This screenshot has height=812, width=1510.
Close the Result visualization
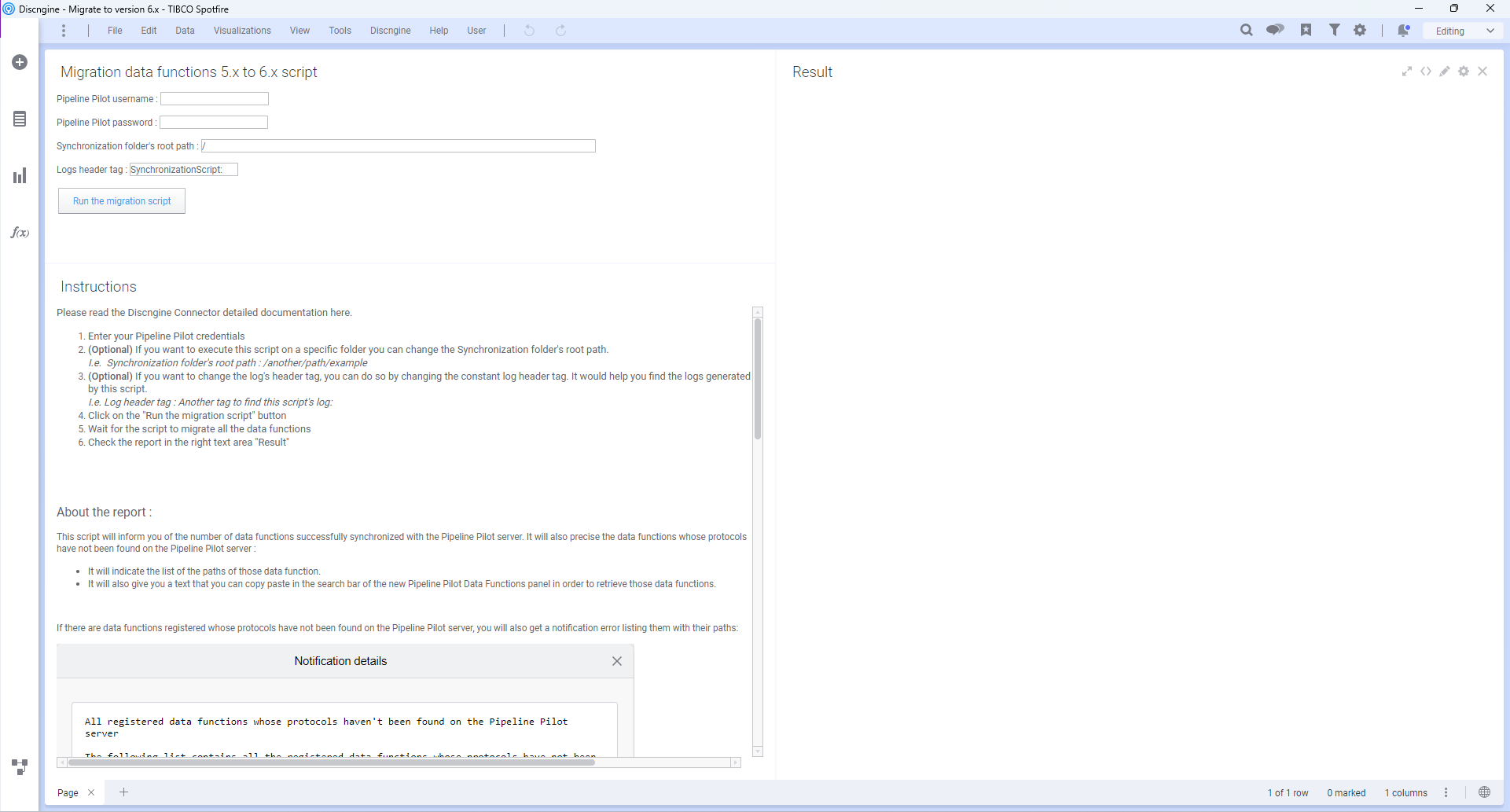point(1482,72)
